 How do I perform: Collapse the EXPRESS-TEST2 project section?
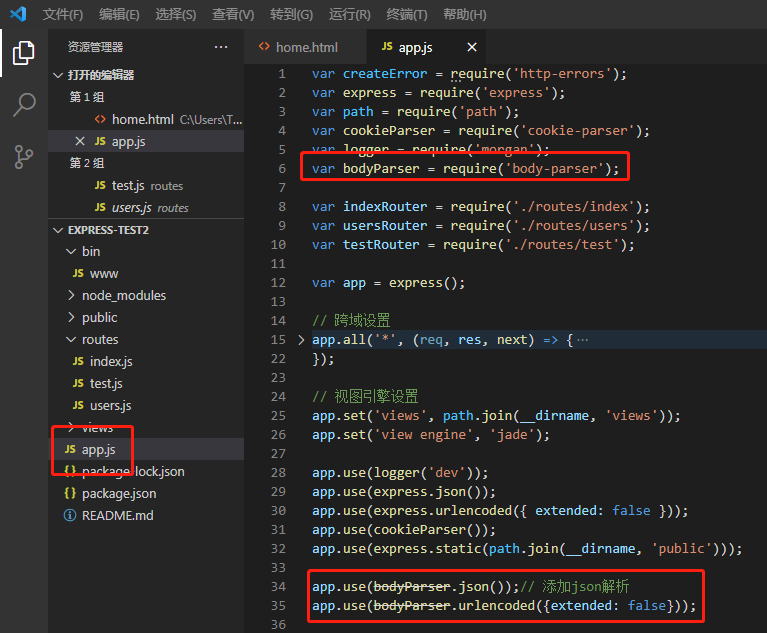pos(58,230)
